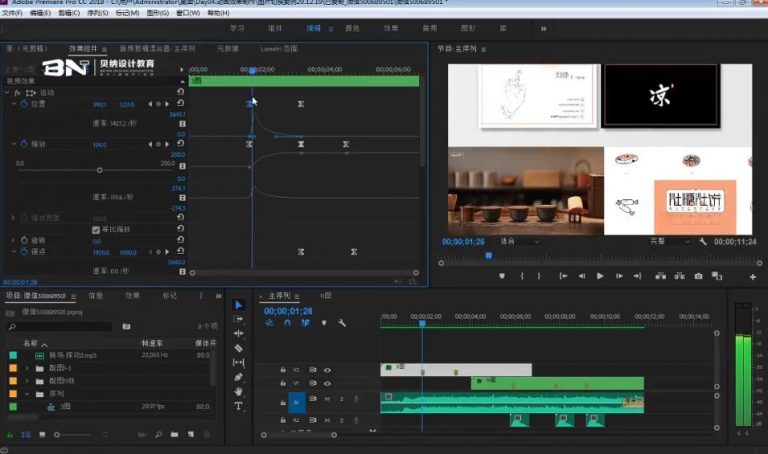The width and height of the screenshot is (768, 454).
Task: Pick the Hand tool
Action: pos(238,392)
